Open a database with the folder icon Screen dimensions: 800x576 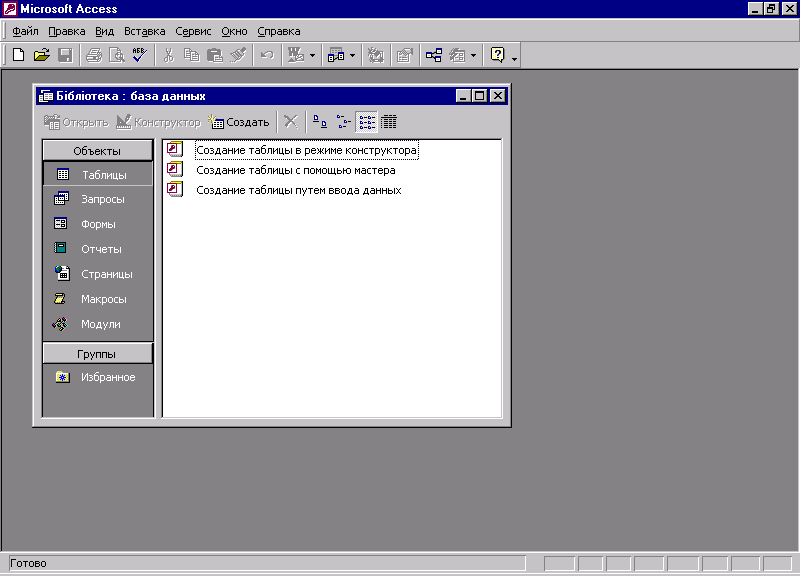pos(42,55)
